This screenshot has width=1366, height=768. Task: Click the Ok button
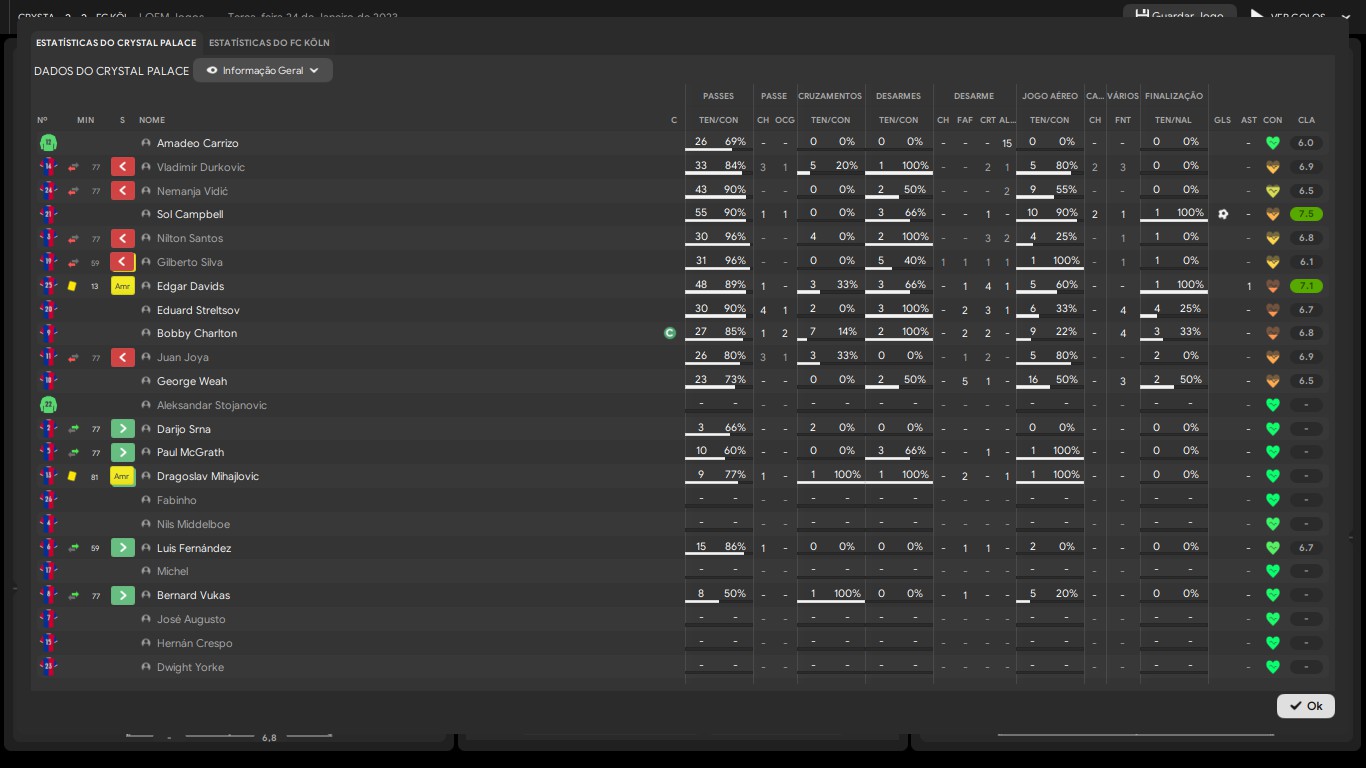pyautogui.click(x=1306, y=706)
